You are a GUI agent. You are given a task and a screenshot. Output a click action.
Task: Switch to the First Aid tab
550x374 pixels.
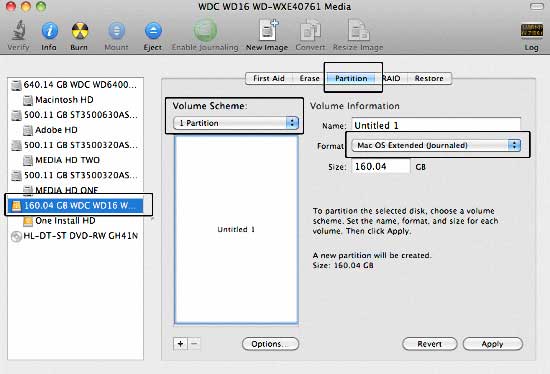(268, 78)
